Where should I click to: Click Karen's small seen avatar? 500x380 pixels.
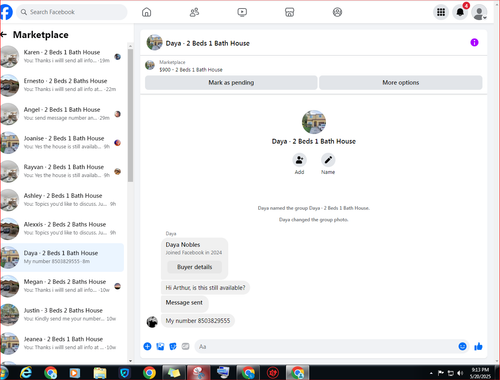coord(118,57)
